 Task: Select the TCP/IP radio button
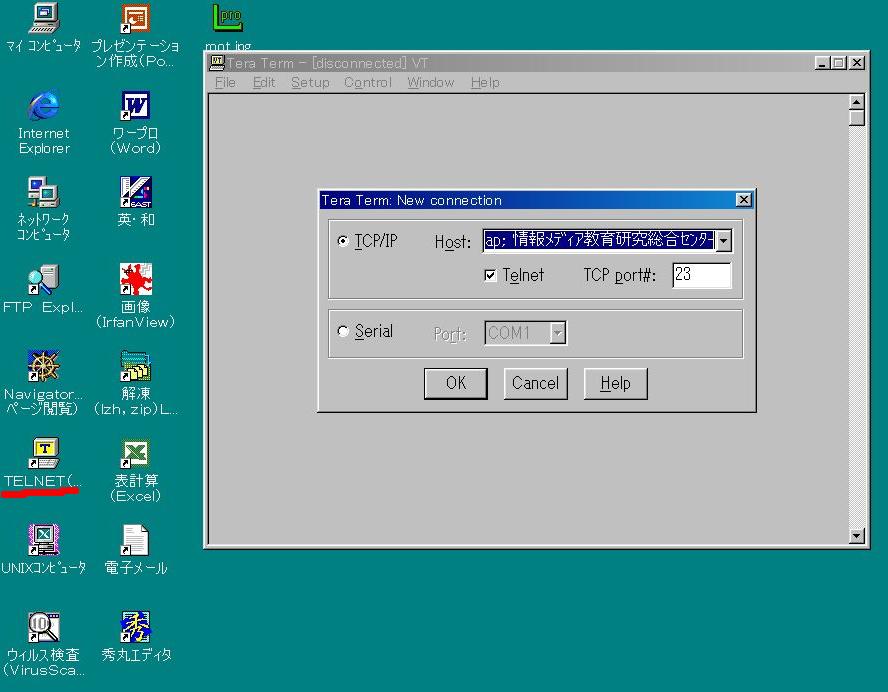coord(343,241)
